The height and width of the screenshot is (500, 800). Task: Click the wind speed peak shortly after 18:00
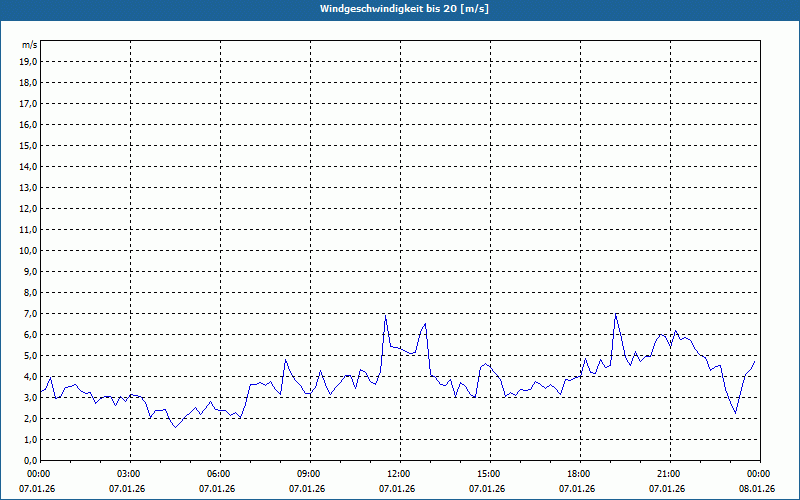tap(616, 314)
